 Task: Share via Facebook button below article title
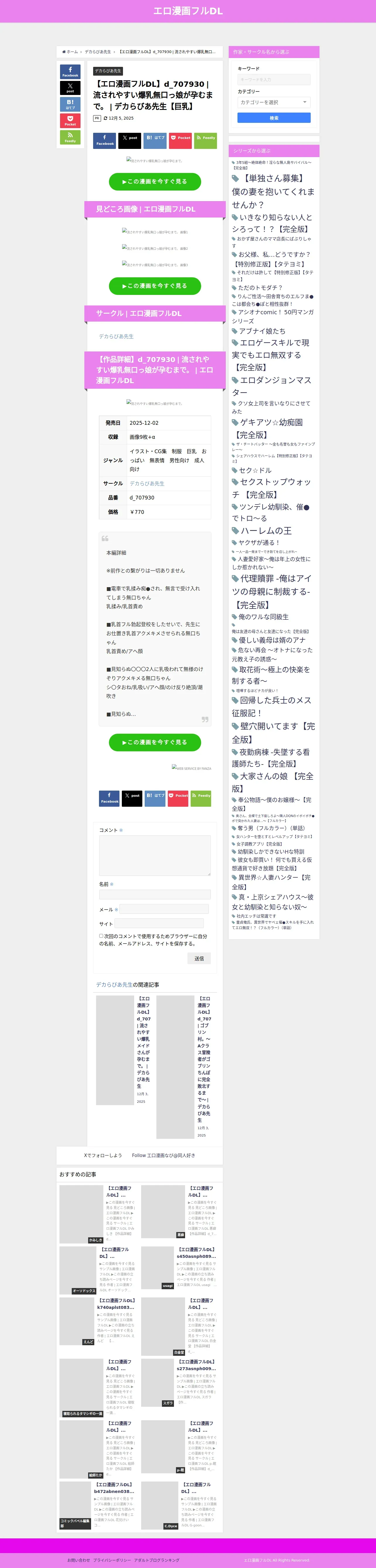[105, 141]
